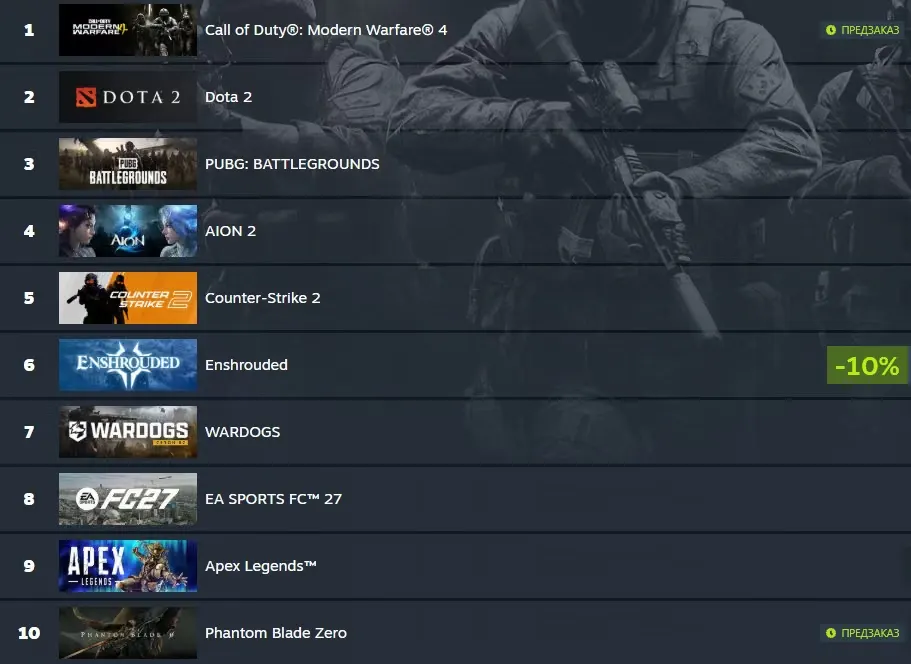The image size is (911, 664).
Task: Click the EA FC27 cover thumbnail
Action: (x=128, y=499)
